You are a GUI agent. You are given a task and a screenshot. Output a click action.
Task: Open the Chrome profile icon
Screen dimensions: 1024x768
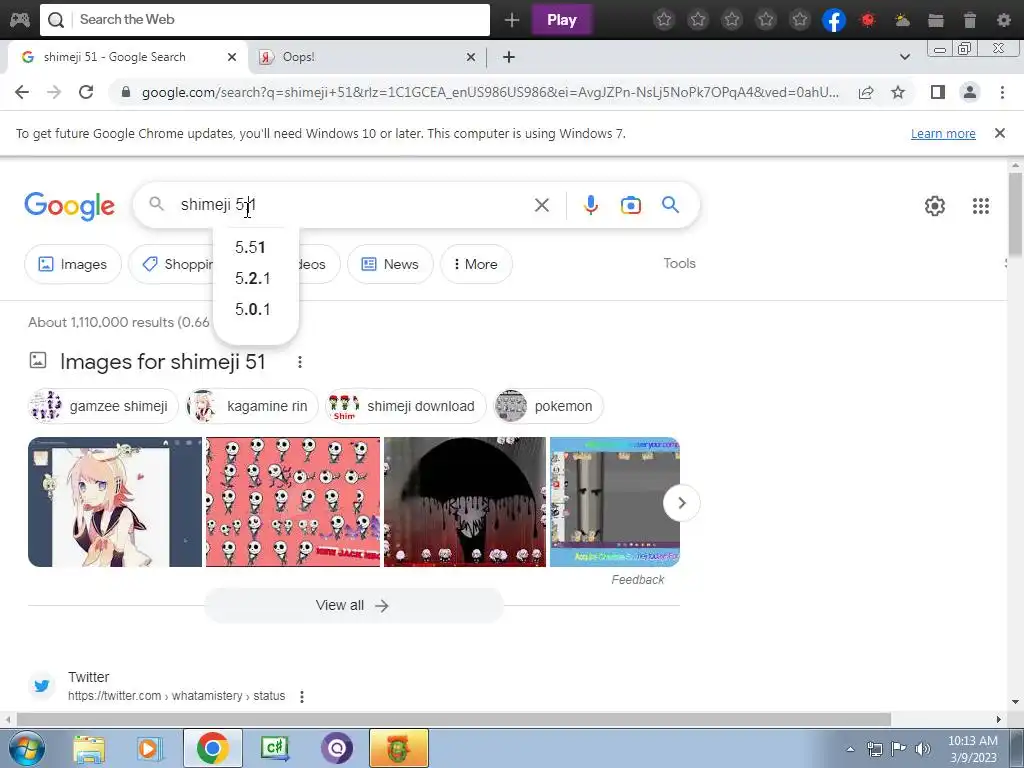click(x=970, y=92)
